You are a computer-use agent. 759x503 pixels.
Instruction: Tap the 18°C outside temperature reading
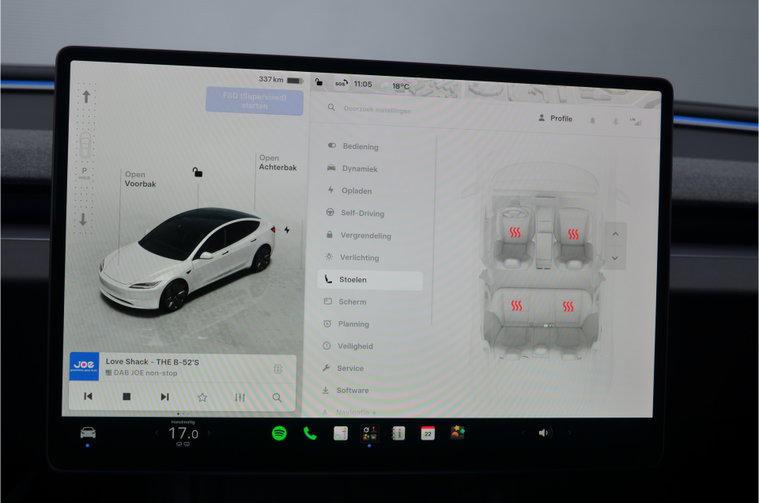[x=400, y=86]
